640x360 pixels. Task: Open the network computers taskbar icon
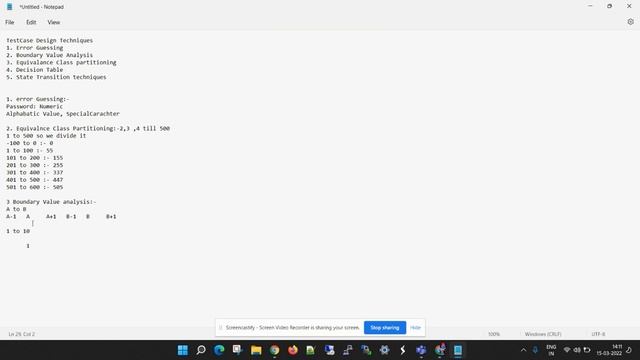[x=347, y=350]
